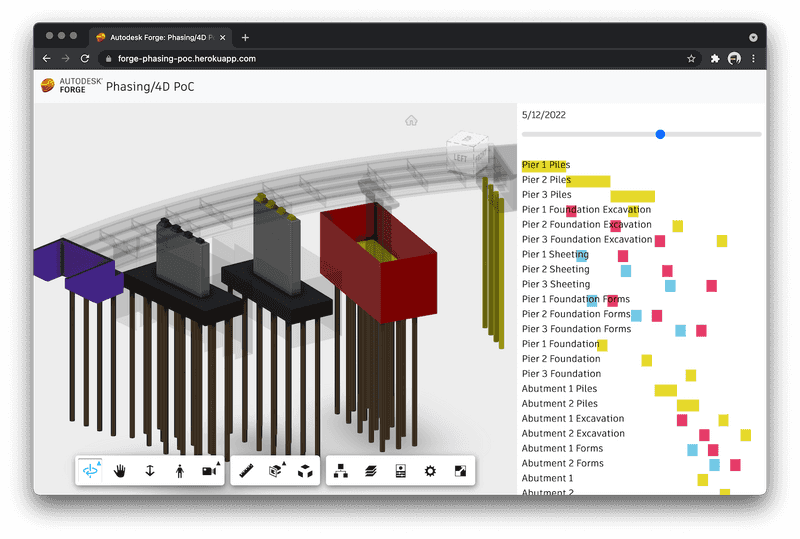
Task: Open the Model Browser panel
Action: pyautogui.click(x=341, y=470)
